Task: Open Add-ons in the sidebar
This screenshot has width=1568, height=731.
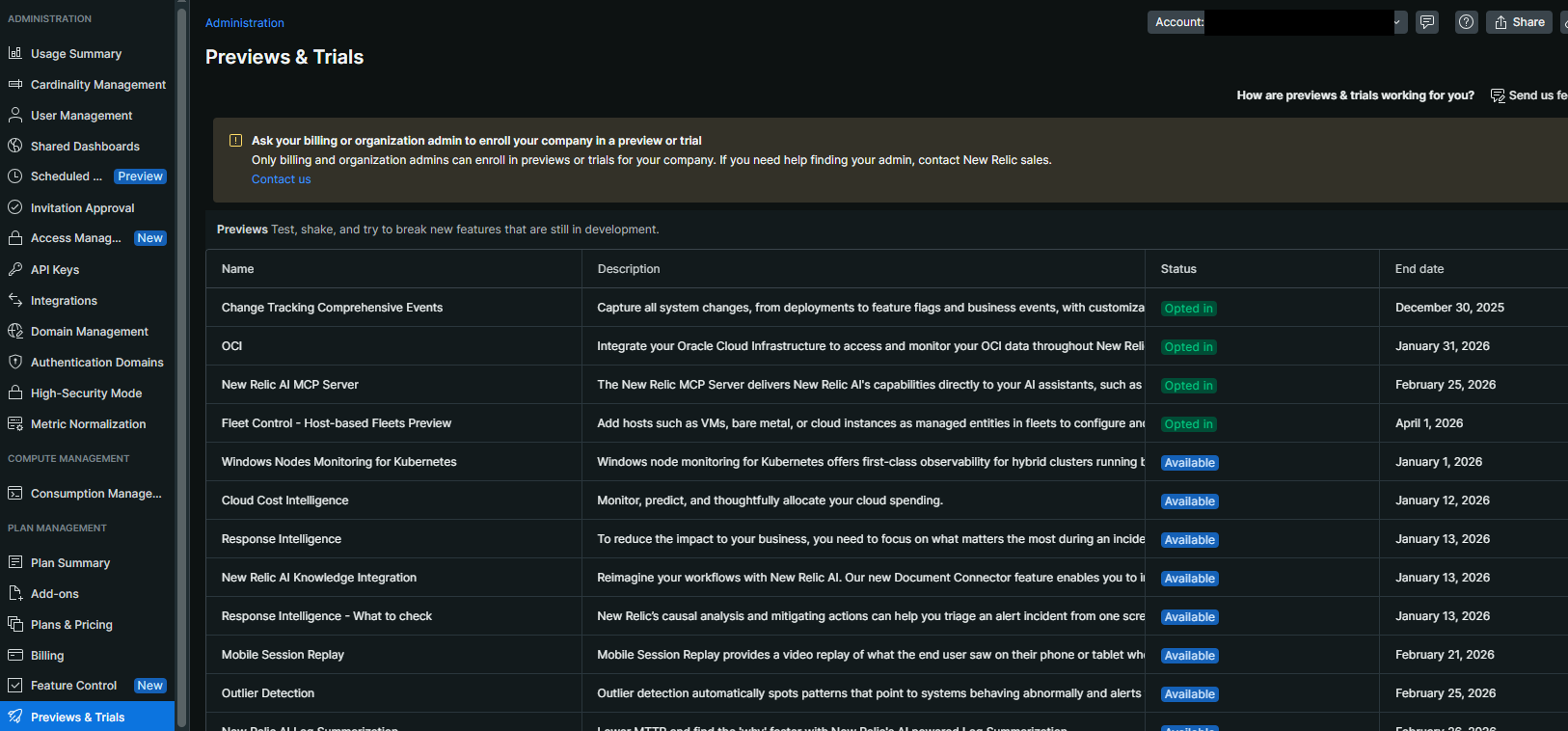Action: 55,594
